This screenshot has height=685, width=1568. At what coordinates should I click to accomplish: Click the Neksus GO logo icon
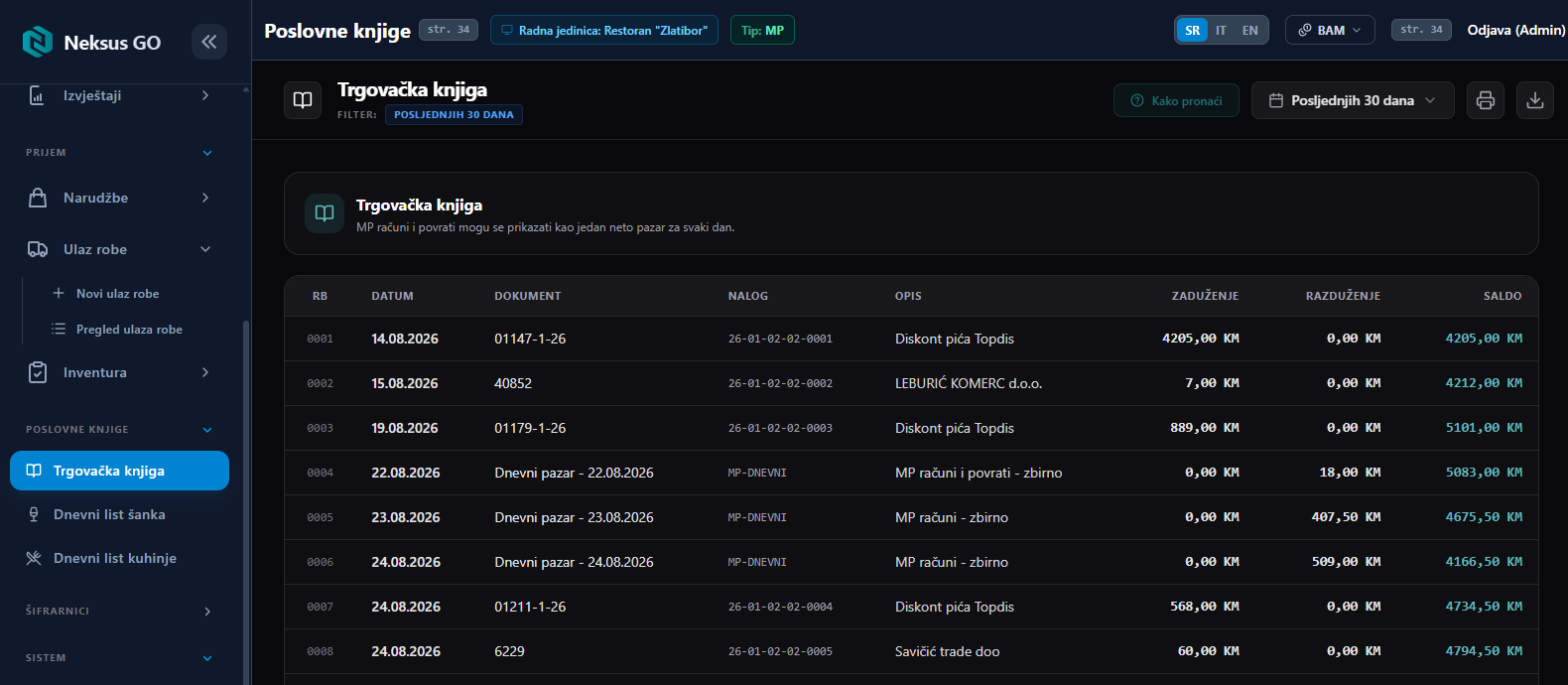pyautogui.click(x=38, y=42)
